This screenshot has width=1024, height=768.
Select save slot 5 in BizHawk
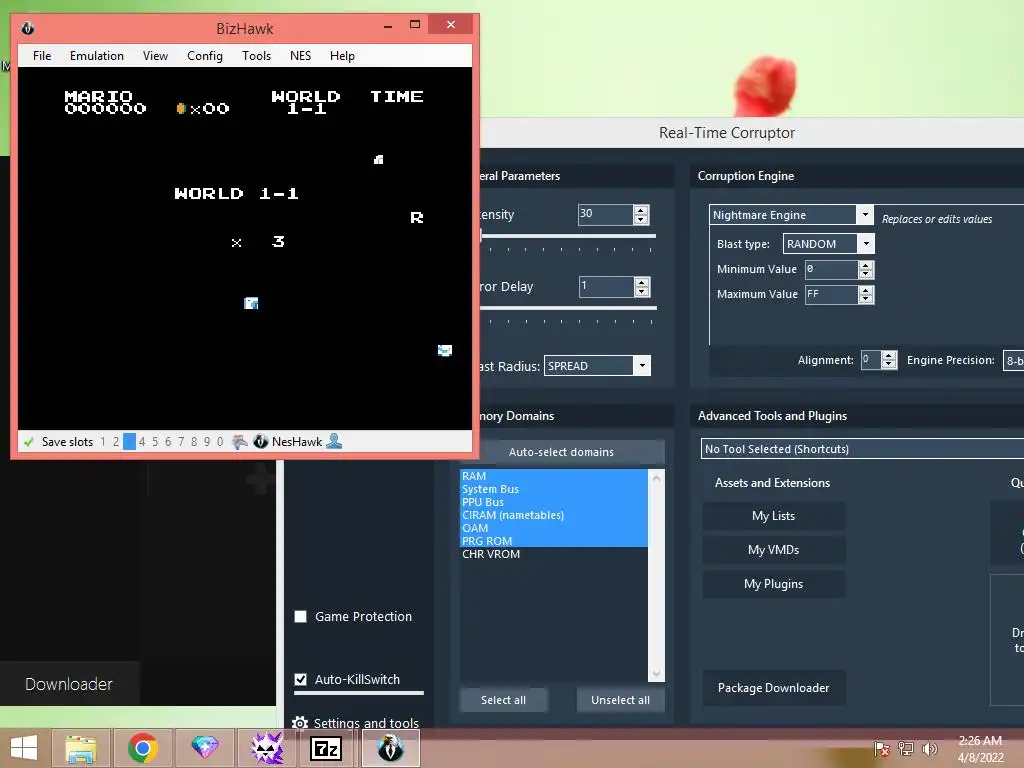coord(155,442)
